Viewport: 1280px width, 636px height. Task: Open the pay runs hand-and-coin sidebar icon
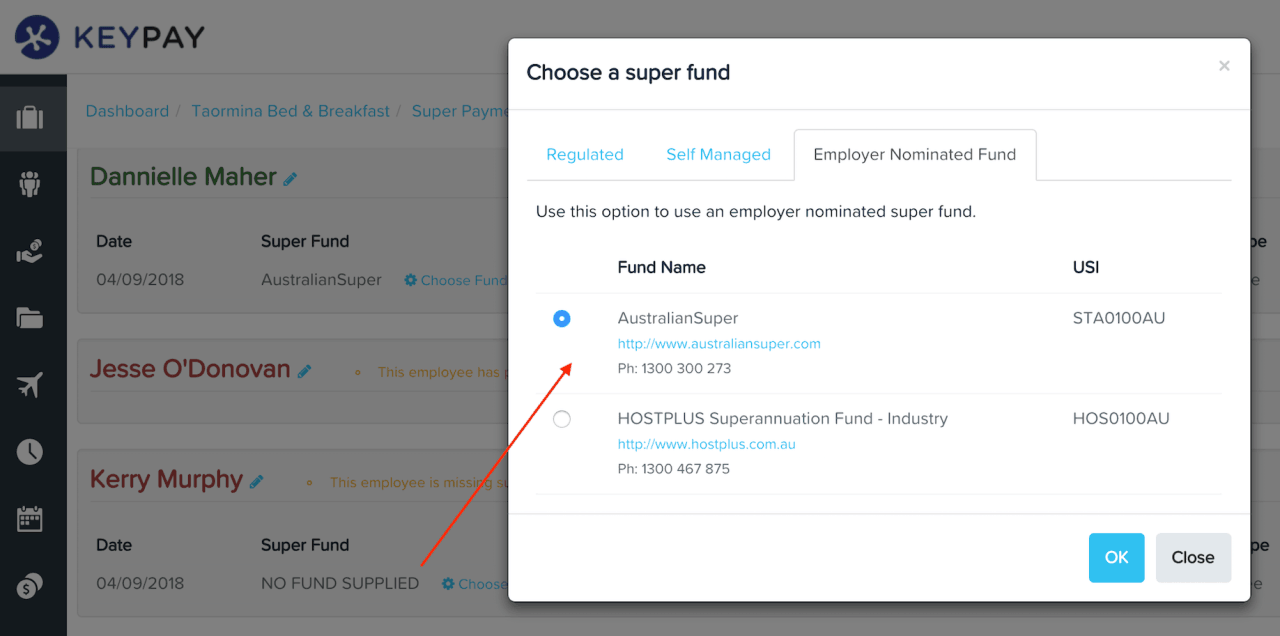33,251
